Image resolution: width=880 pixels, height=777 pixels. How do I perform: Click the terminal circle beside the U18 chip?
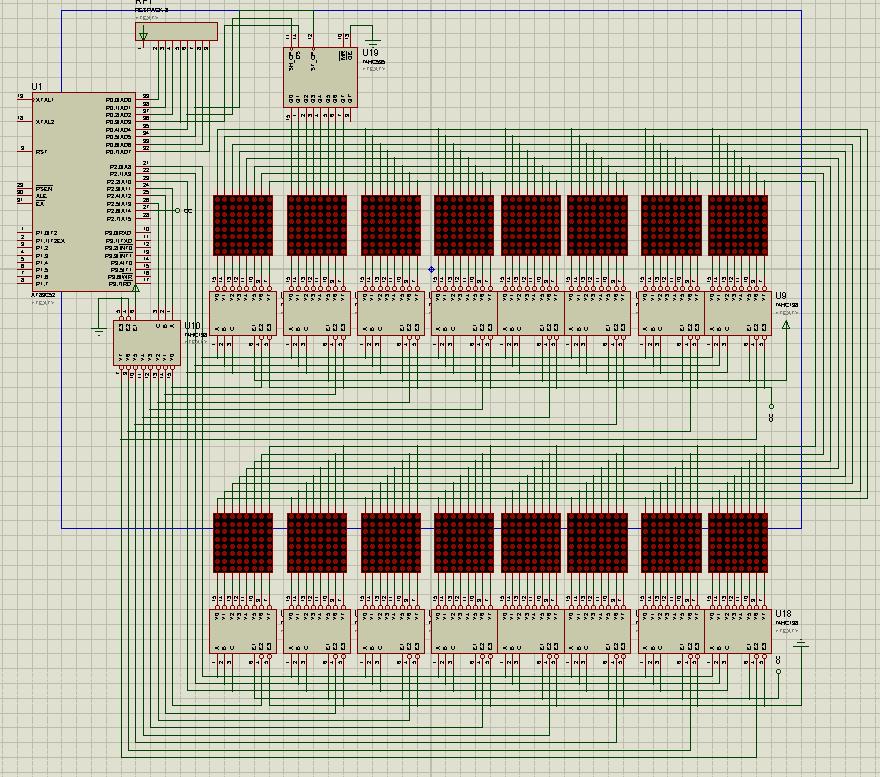coord(778,671)
